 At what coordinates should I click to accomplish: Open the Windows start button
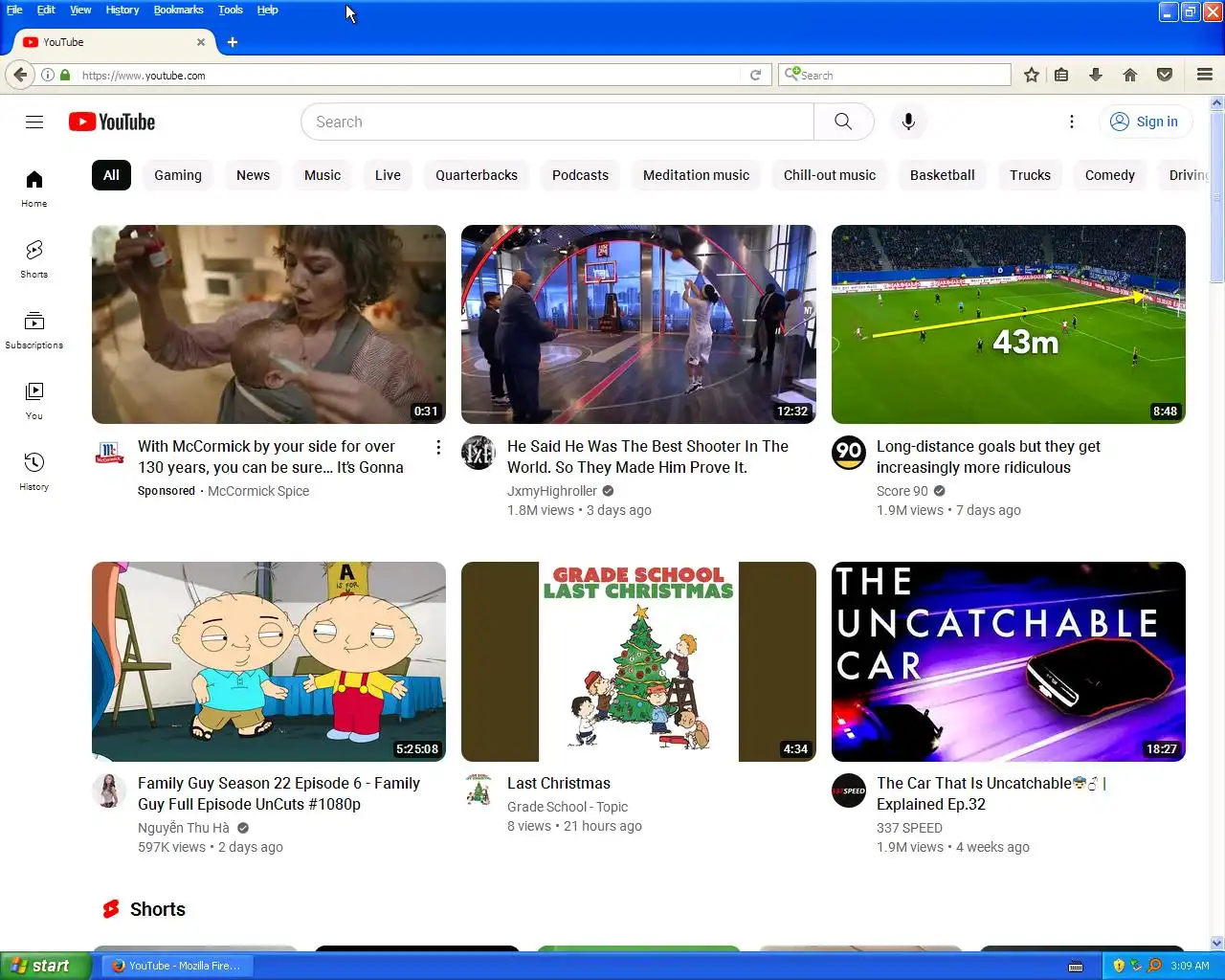point(45,966)
